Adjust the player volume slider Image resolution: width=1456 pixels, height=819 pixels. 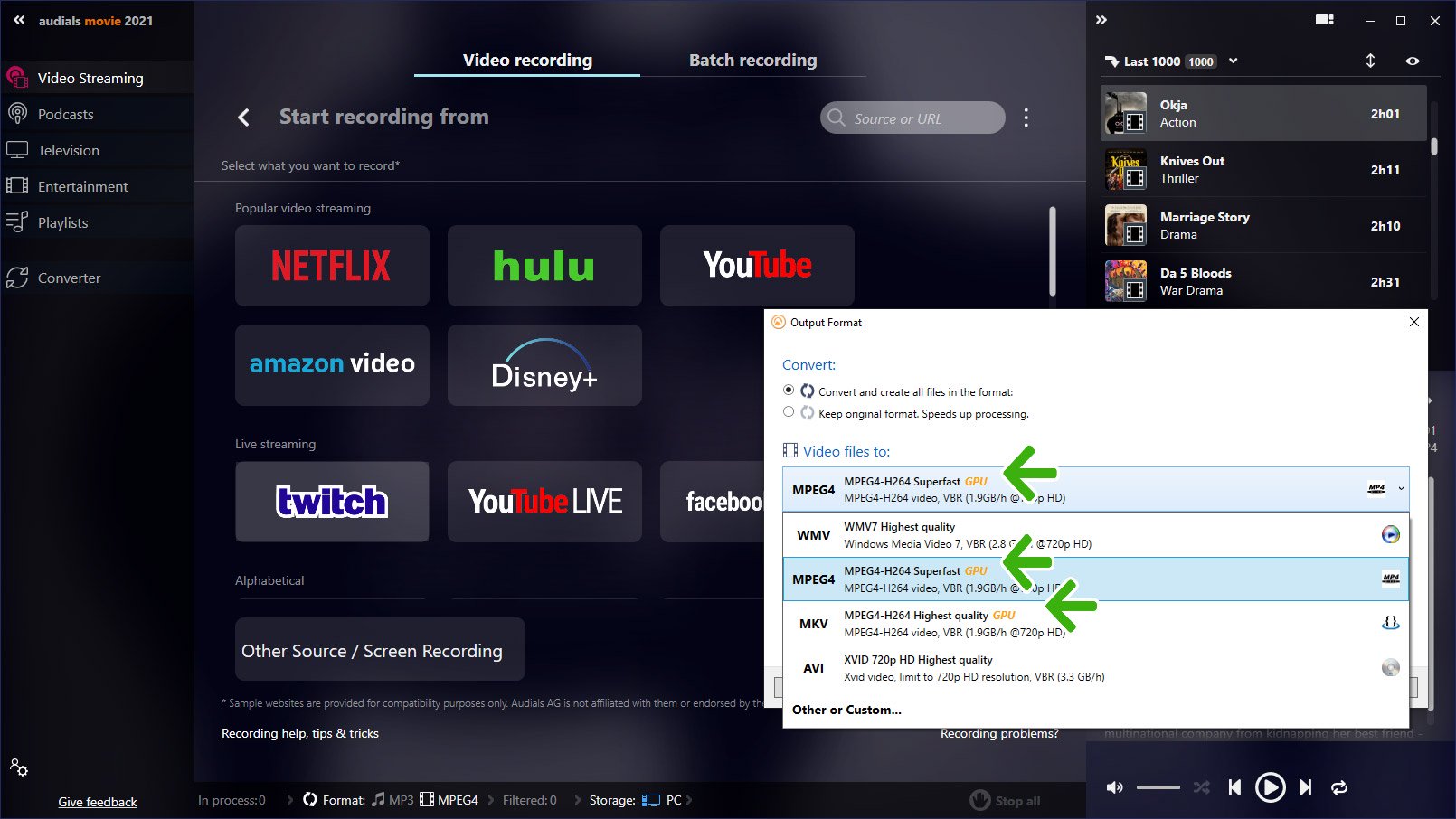click(x=1158, y=787)
